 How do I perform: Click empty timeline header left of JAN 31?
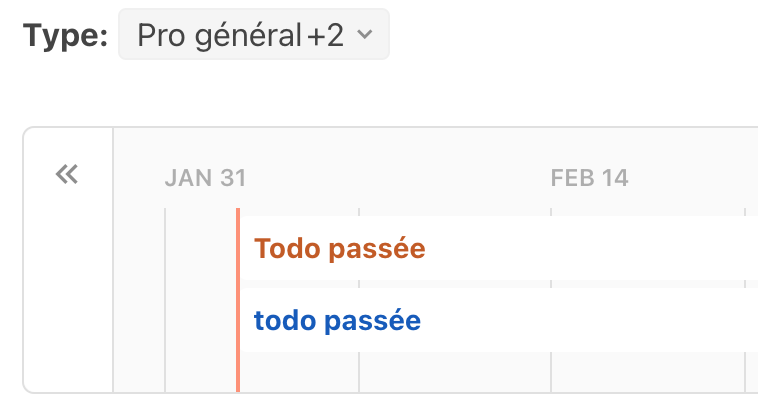[x=138, y=178]
